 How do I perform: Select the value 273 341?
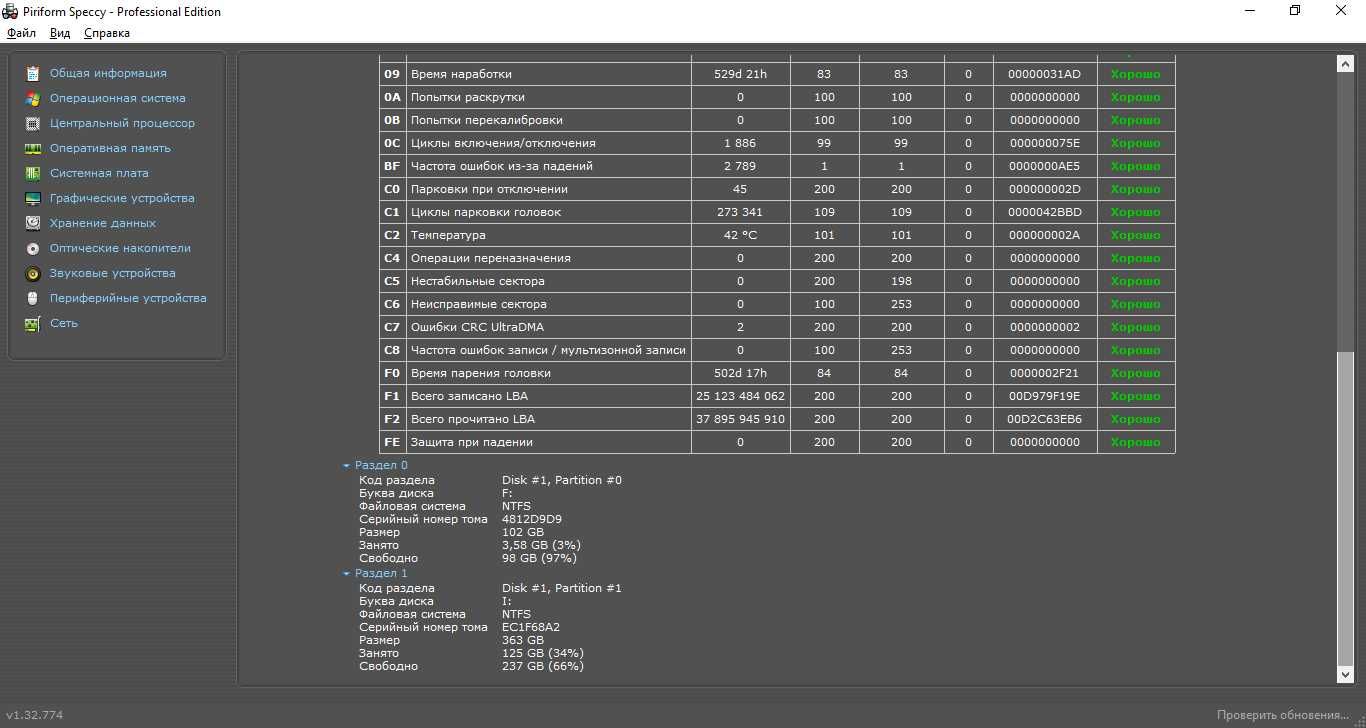pos(740,212)
